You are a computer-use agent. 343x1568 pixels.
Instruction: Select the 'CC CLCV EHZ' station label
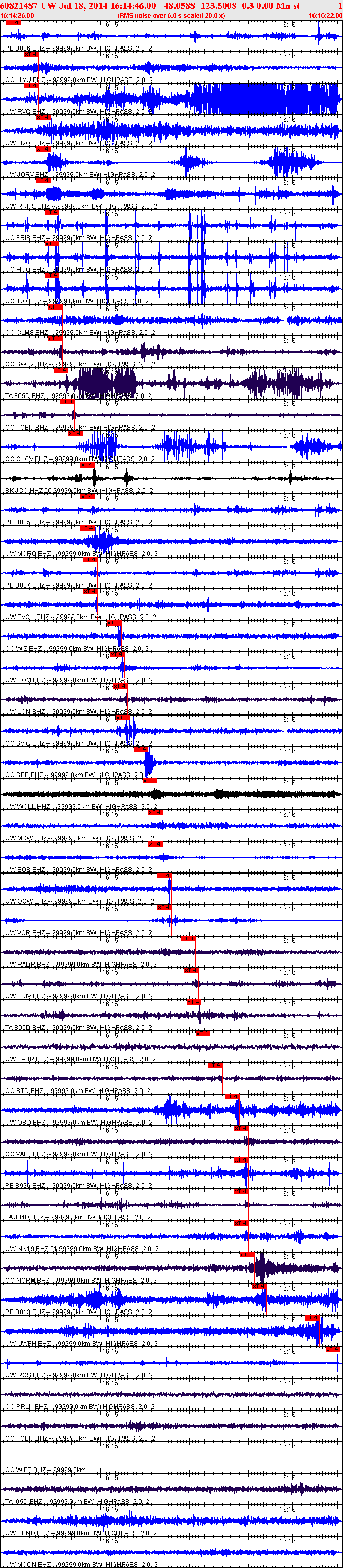click(27, 459)
